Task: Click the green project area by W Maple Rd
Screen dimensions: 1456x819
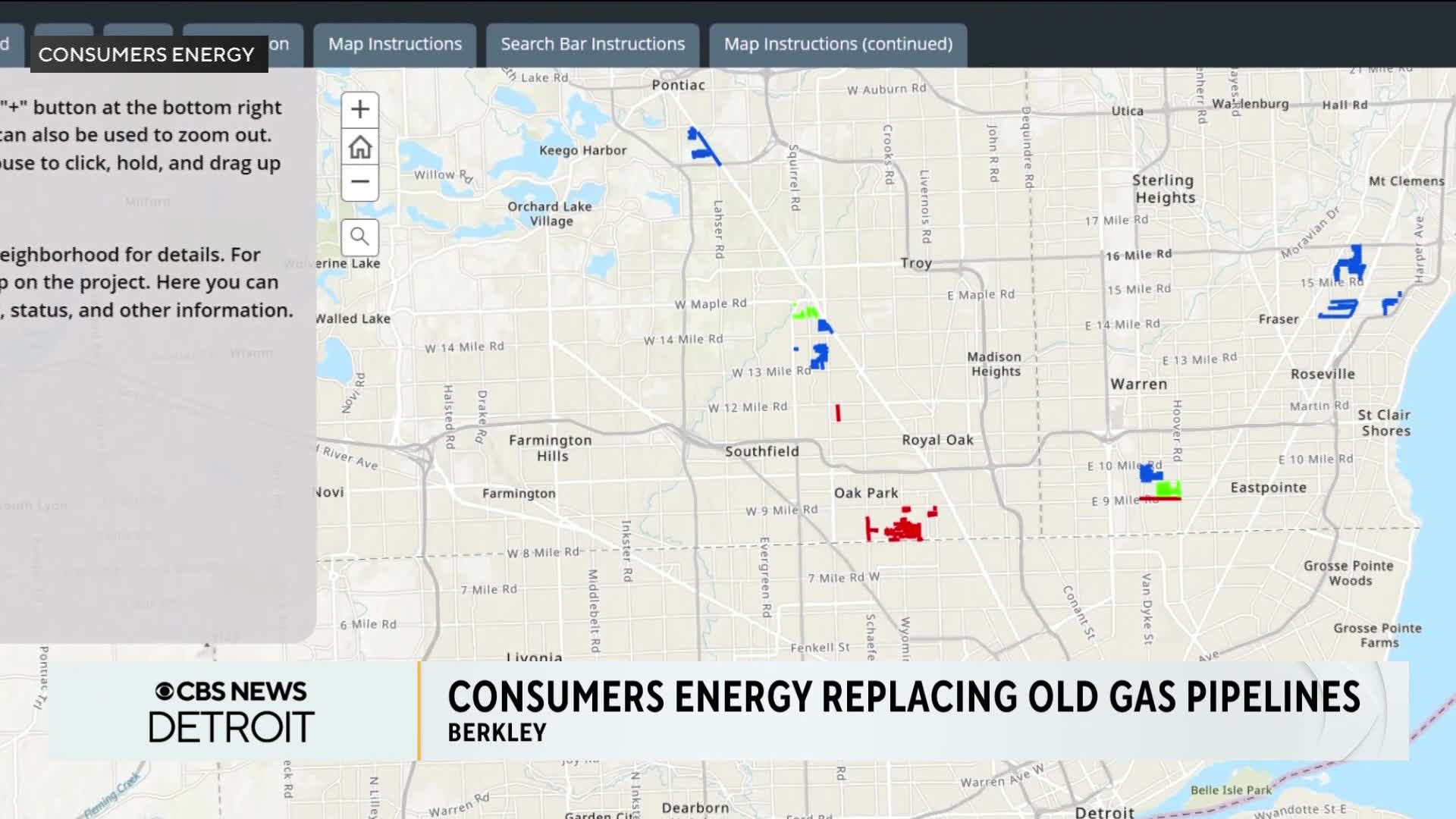Action: click(x=805, y=312)
